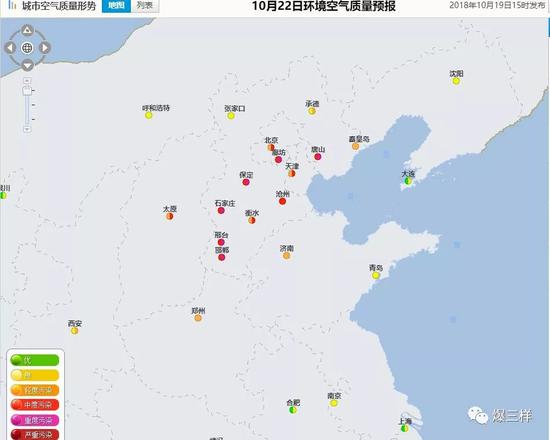Click the 承德 city marker

point(312,111)
